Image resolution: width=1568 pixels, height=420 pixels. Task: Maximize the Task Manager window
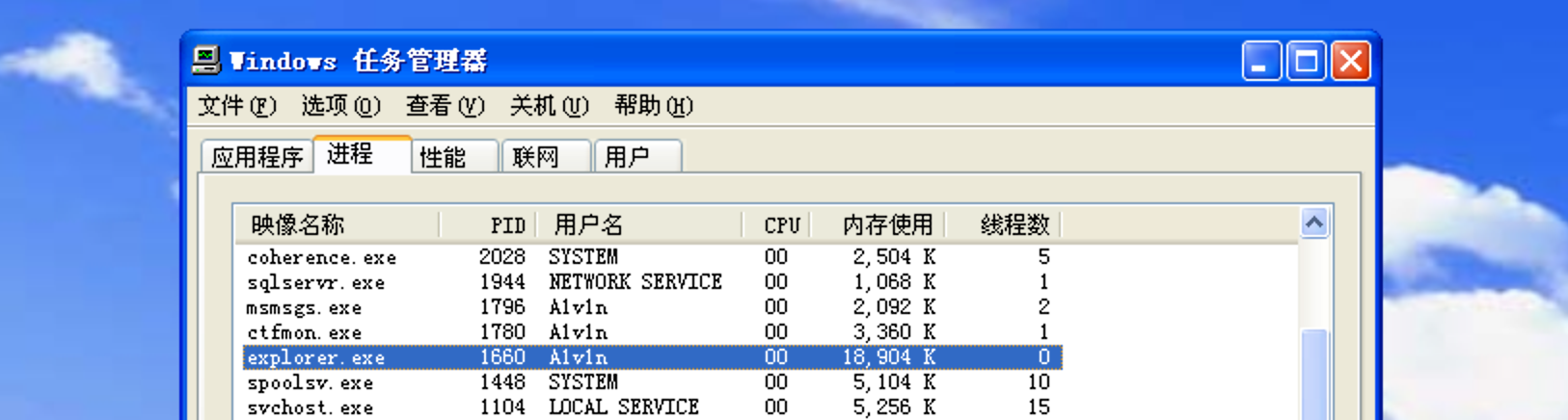click(1307, 62)
